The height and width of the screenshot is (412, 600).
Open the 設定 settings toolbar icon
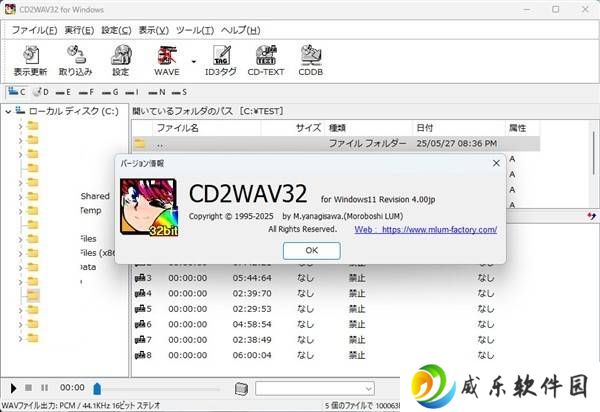pyautogui.click(x=121, y=60)
